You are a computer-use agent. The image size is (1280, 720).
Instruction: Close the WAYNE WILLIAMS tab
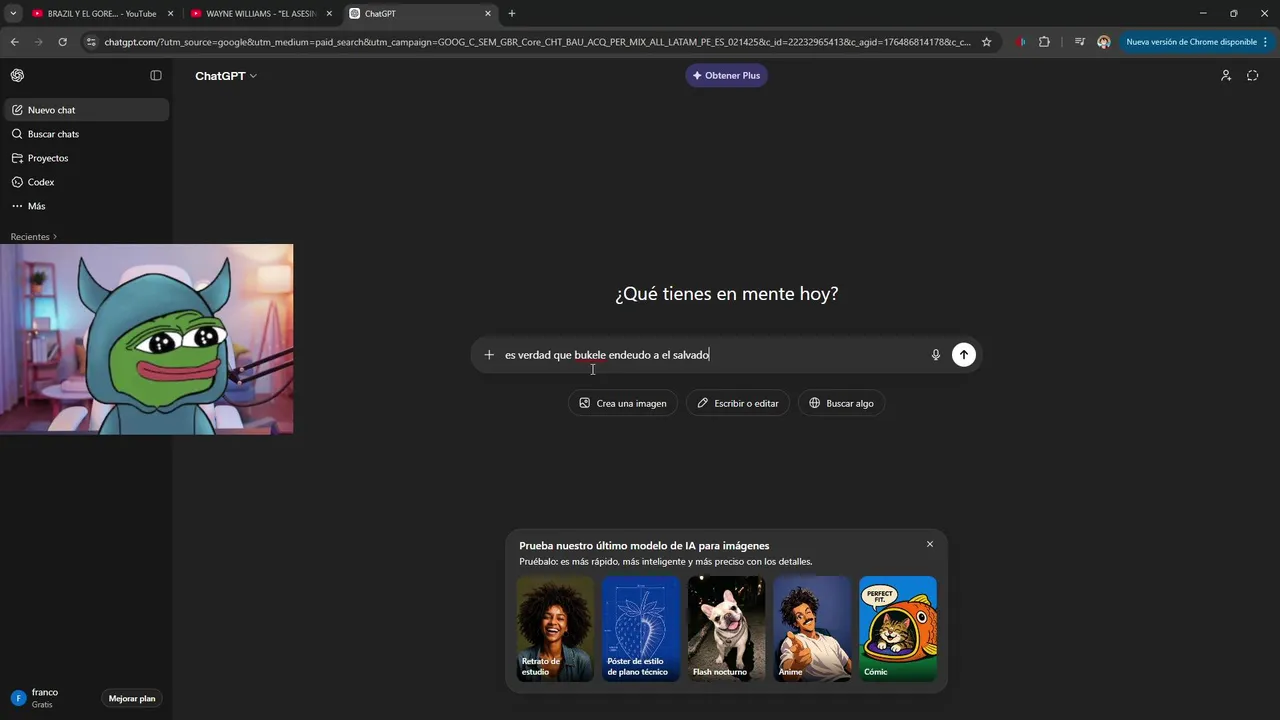click(x=329, y=14)
